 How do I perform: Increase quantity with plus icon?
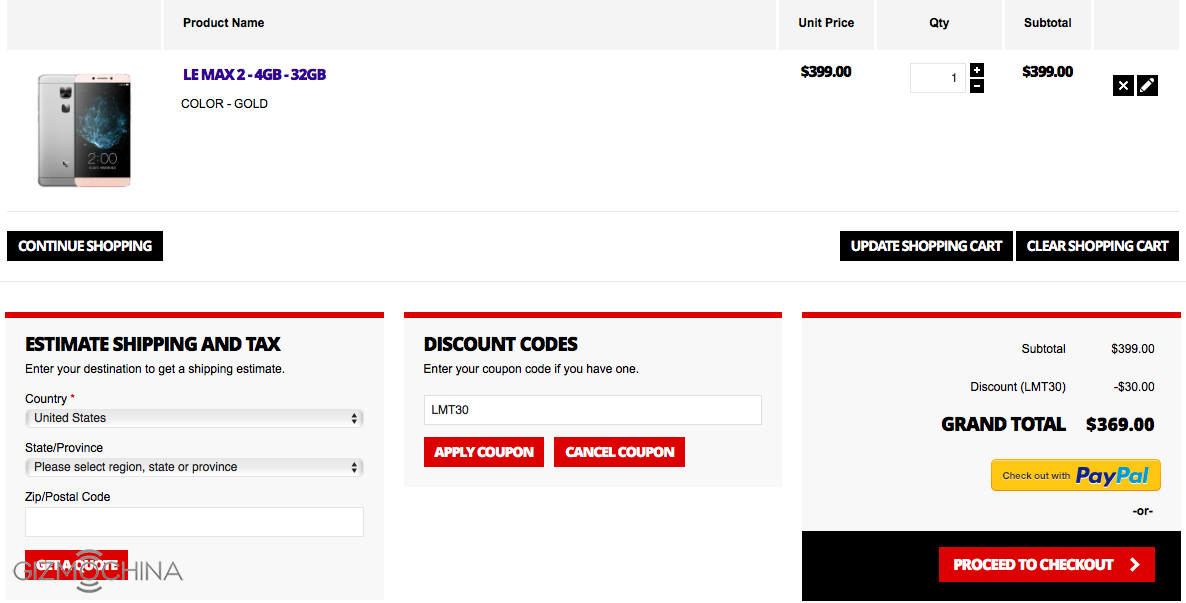(x=977, y=70)
